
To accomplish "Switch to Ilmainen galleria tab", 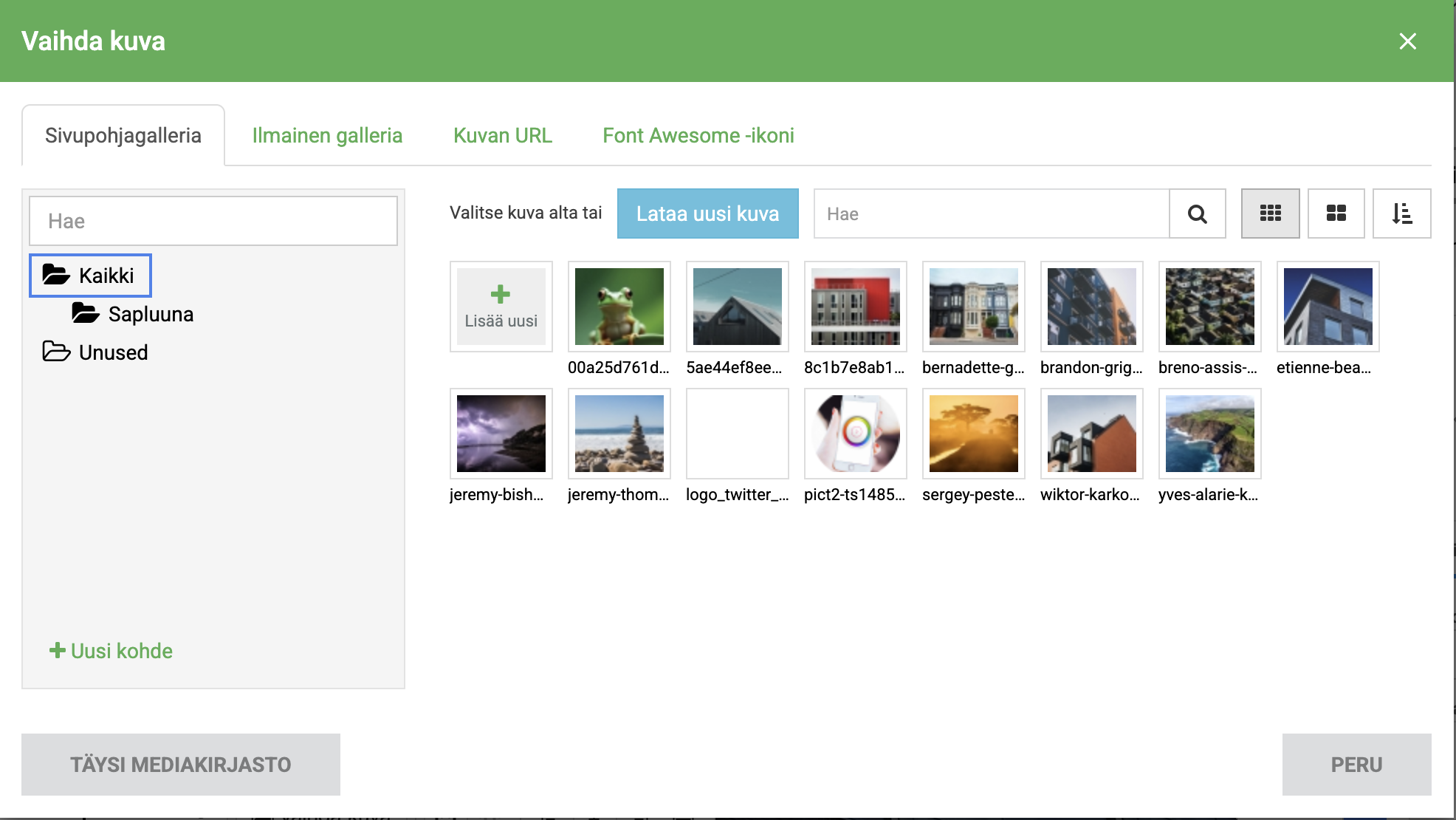I will [x=327, y=135].
